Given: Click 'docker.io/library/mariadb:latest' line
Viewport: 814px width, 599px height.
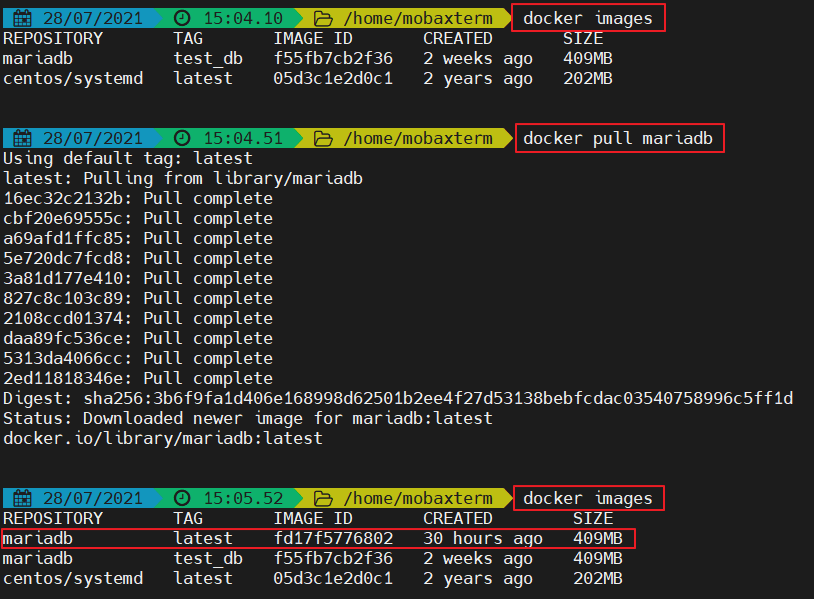Looking at the screenshot, I should pyautogui.click(x=163, y=439).
